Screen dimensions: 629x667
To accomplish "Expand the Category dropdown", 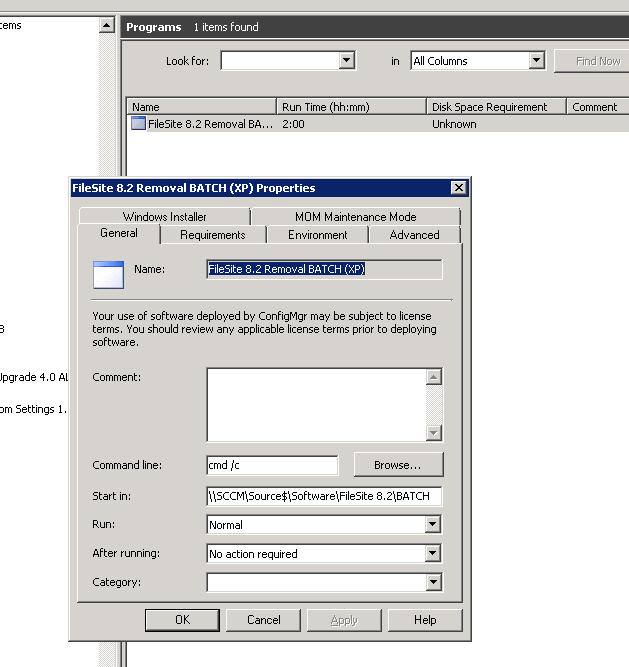I will tap(432, 582).
